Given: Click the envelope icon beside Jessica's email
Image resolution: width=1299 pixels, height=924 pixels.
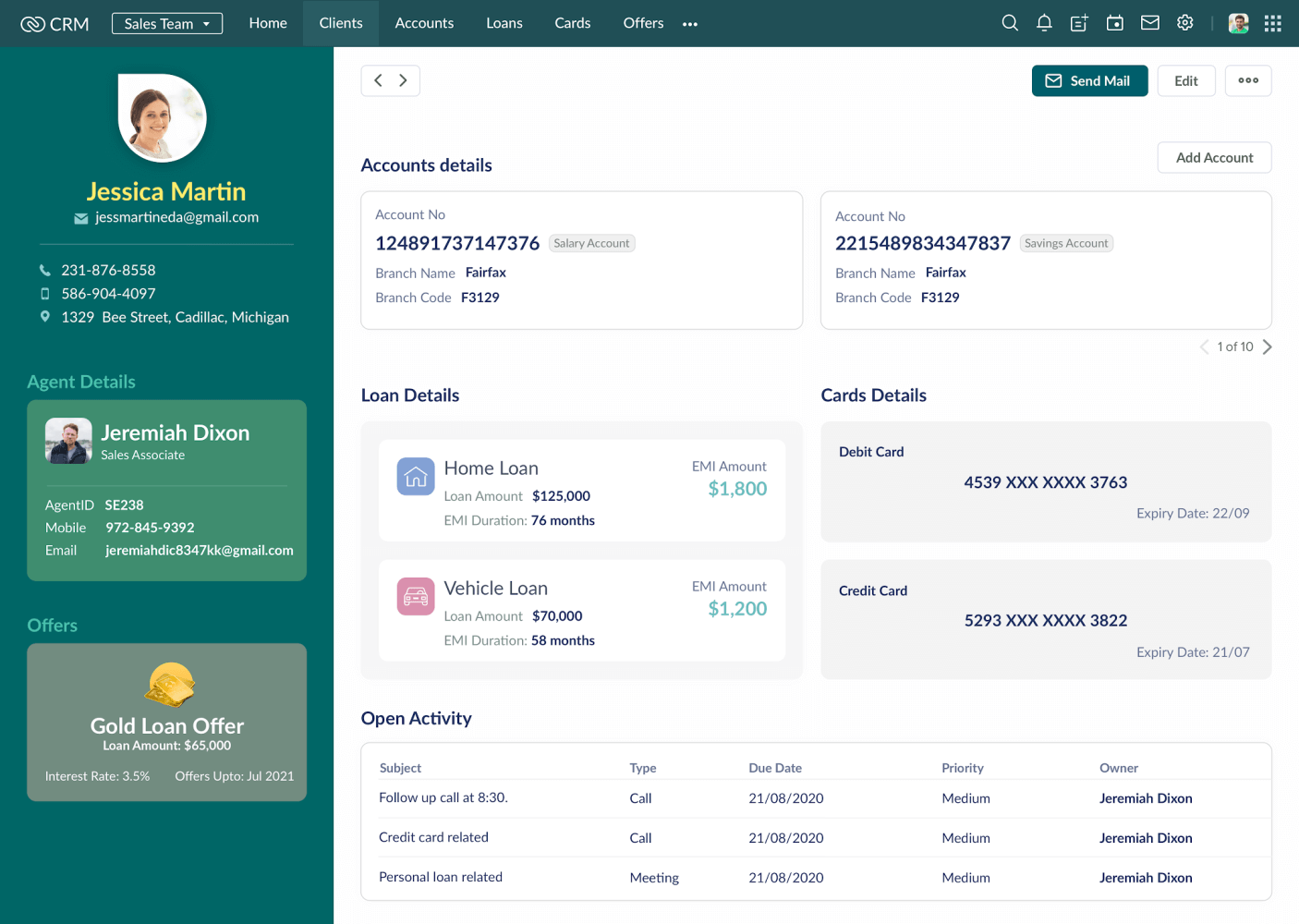Looking at the screenshot, I should coord(81,218).
